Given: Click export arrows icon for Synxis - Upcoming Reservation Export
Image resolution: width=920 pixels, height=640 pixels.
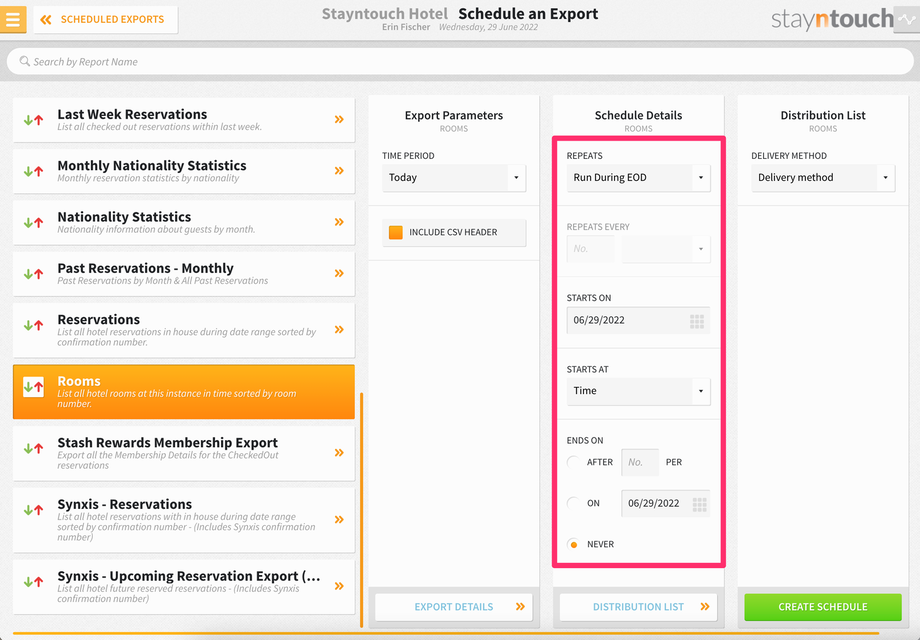Looking at the screenshot, I should (33, 582).
